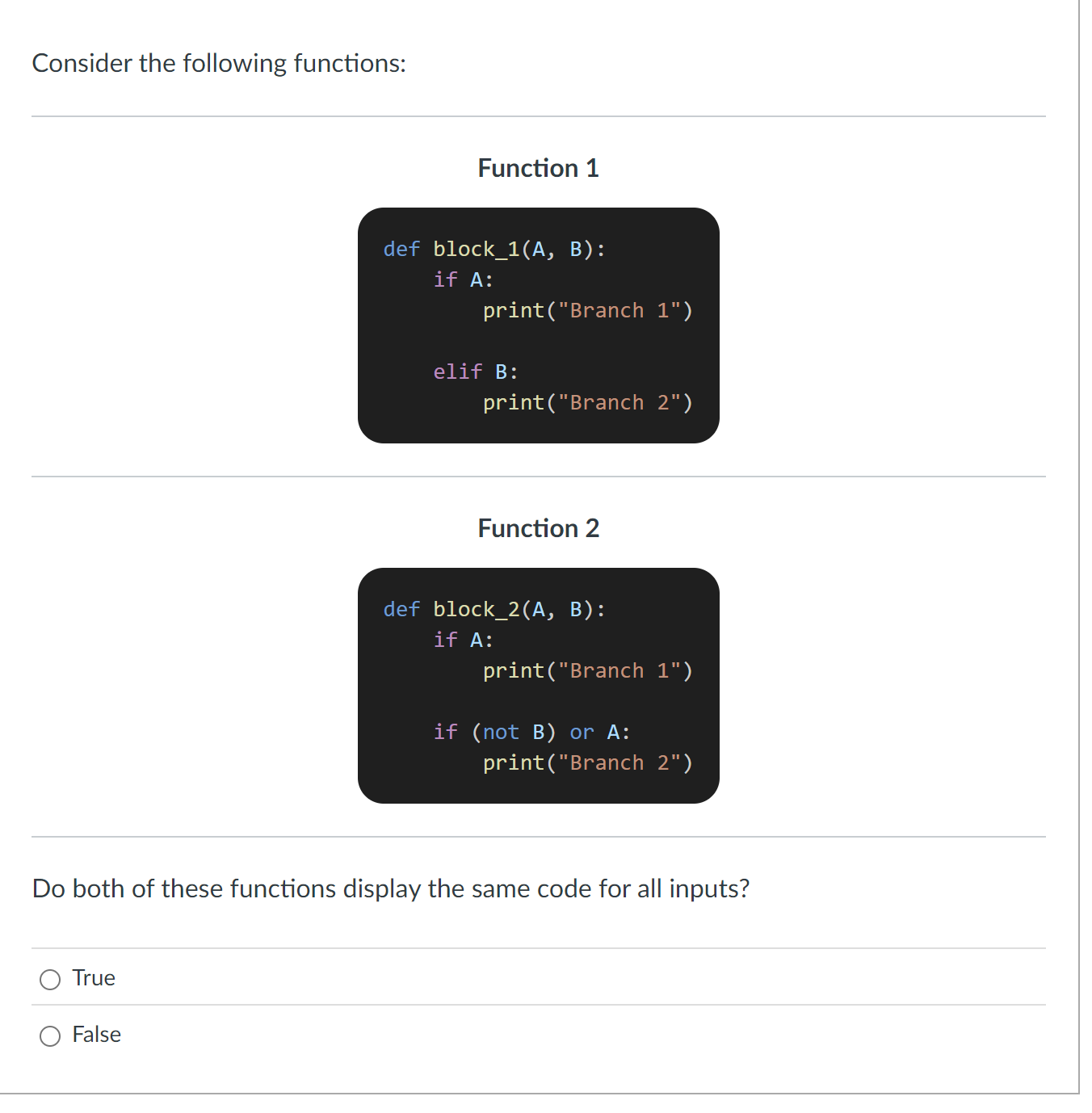
Task: Click the if (not B) or A line
Action: pos(531,732)
